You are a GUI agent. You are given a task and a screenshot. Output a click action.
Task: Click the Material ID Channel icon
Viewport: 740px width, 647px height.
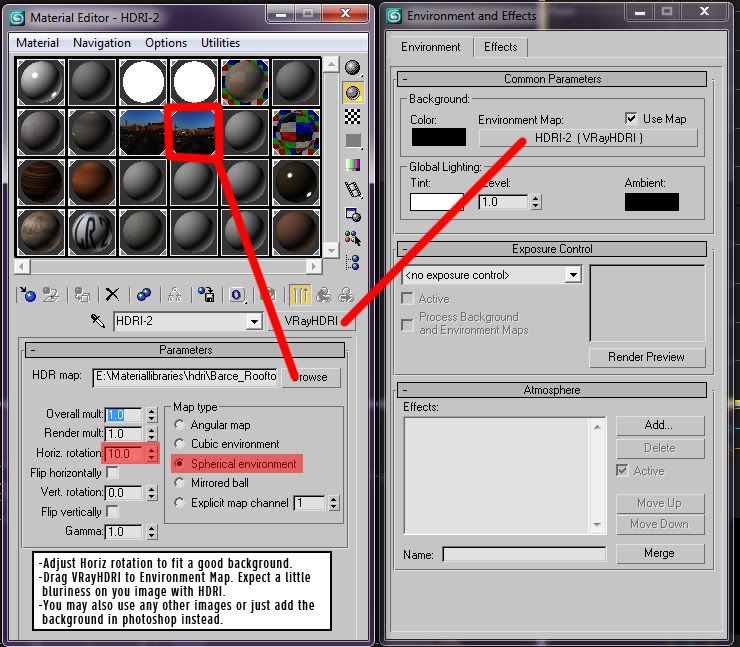pos(237,295)
